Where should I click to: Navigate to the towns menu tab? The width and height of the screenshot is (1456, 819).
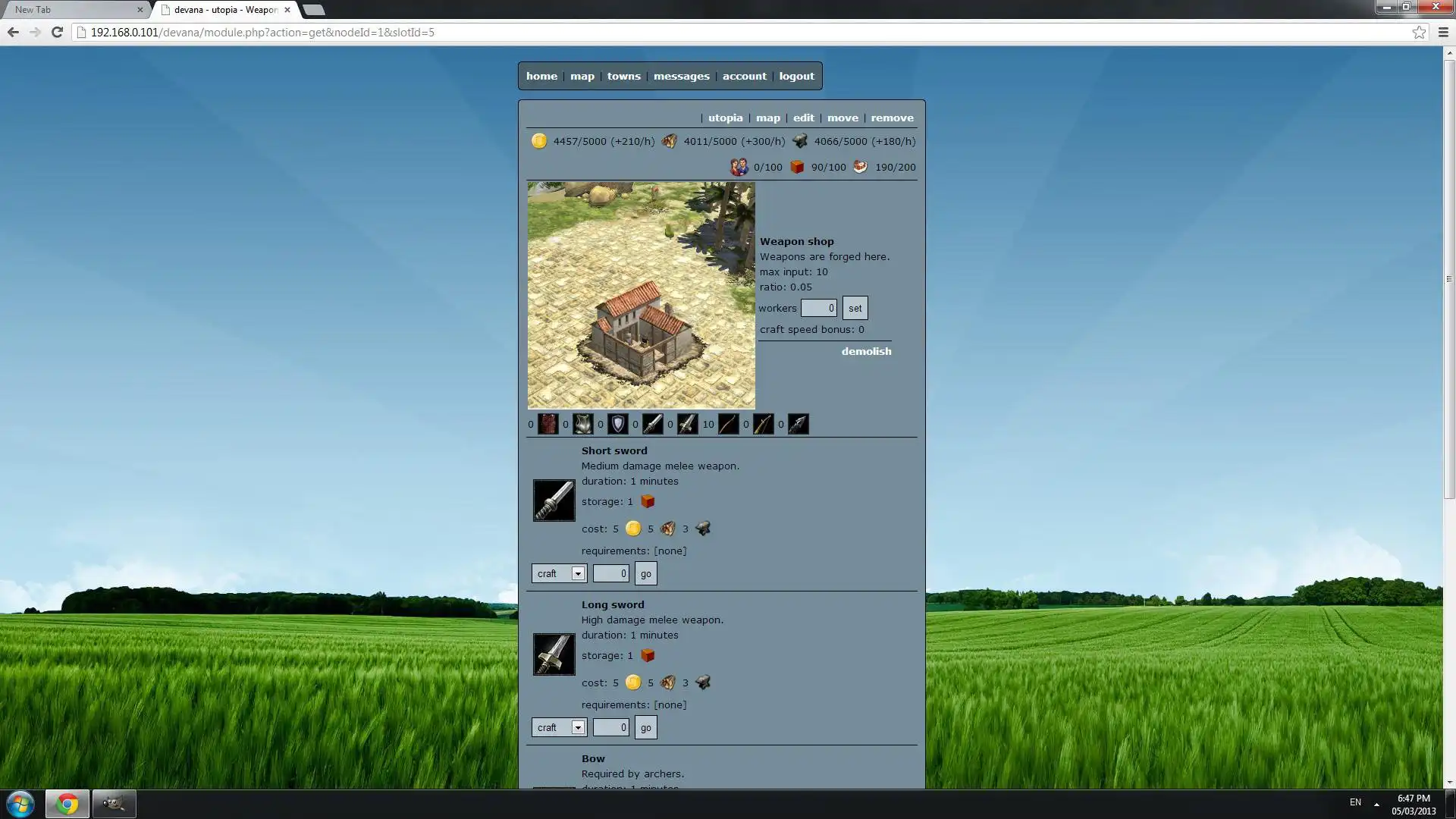[x=624, y=76]
